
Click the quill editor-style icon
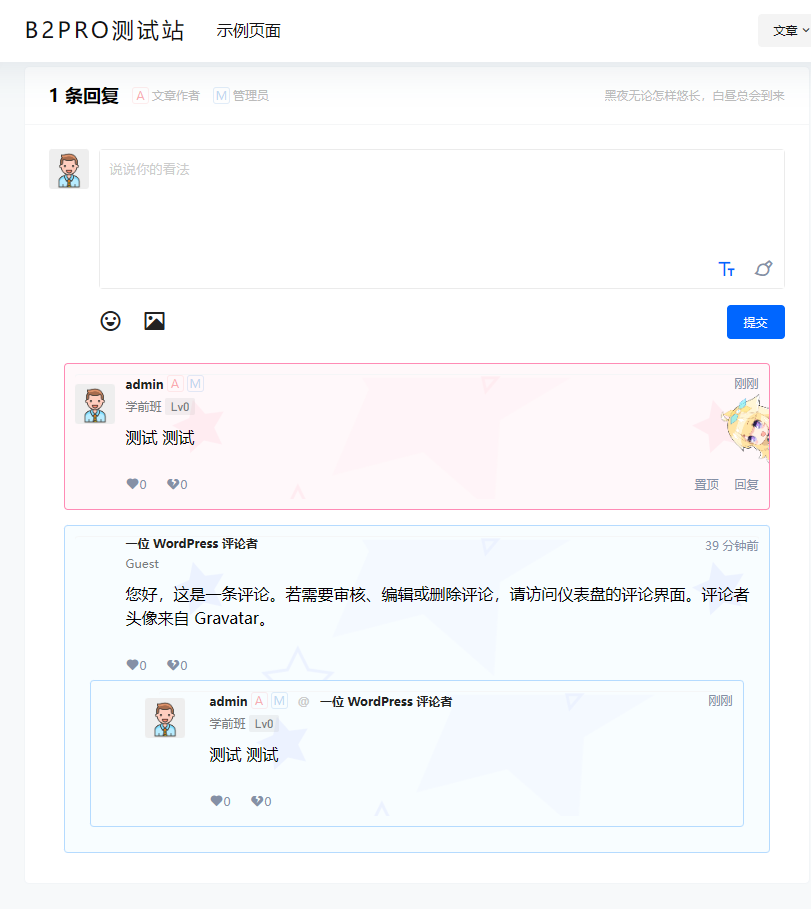763,269
